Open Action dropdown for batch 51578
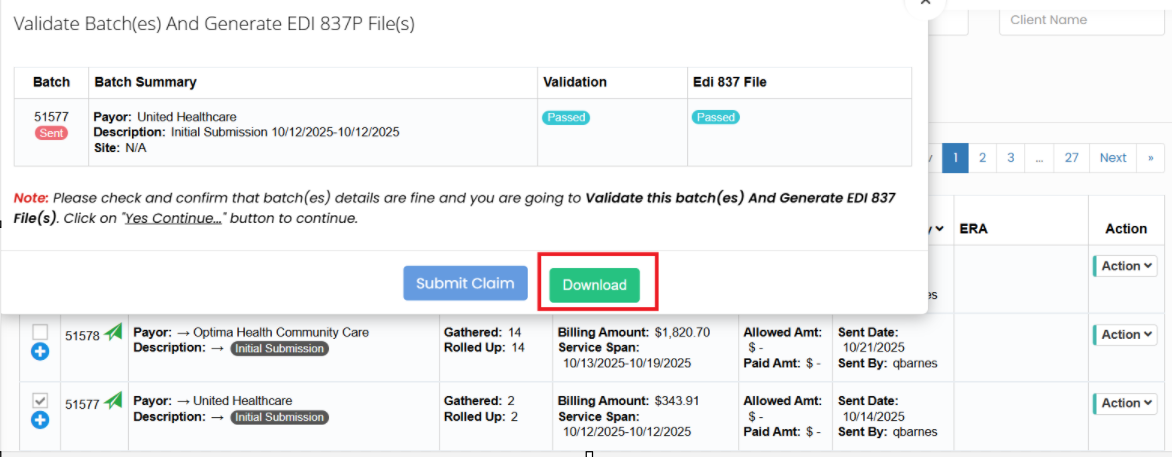 click(x=1125, y=335)
